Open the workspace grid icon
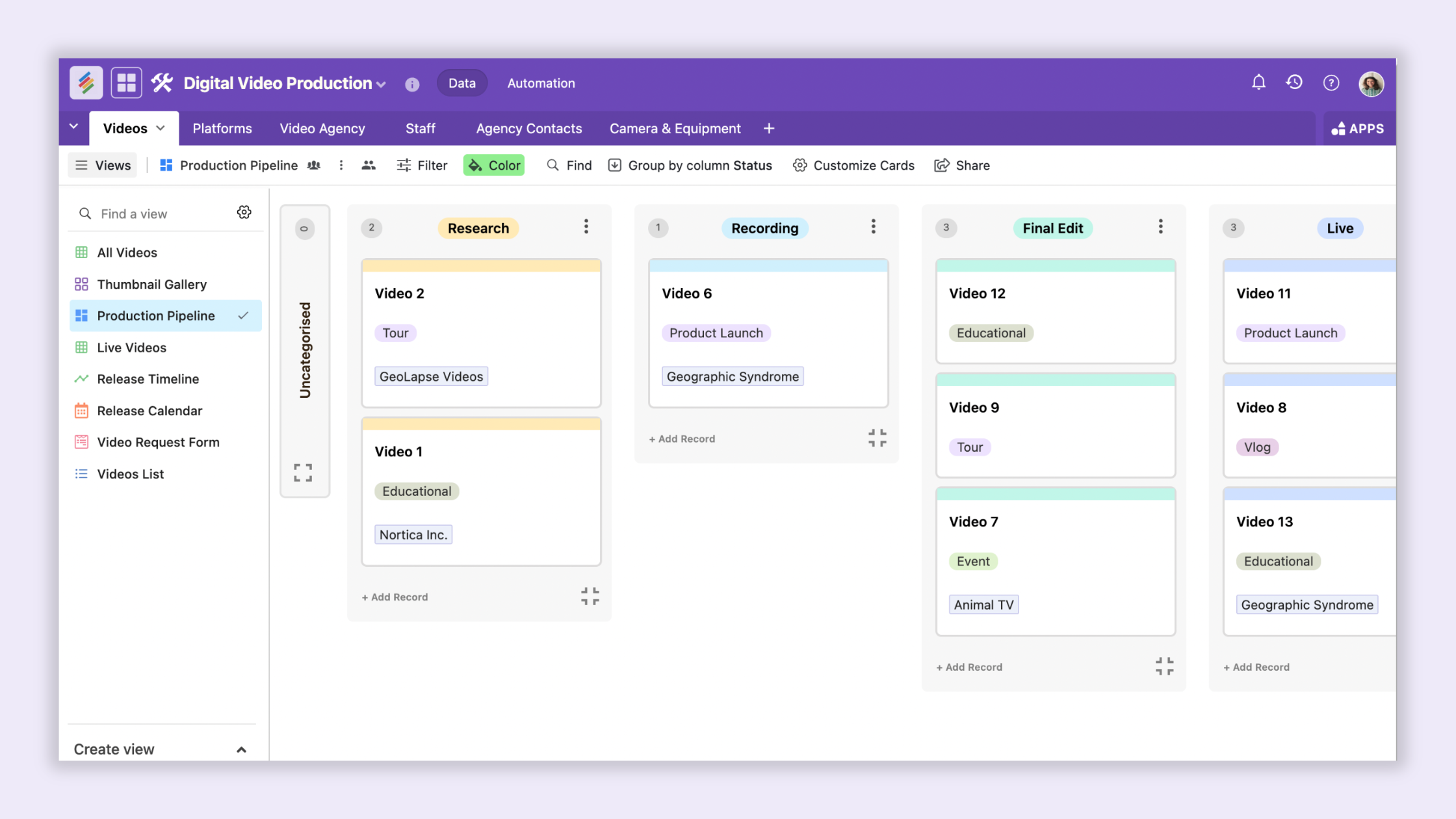This screenshot has height=819, width=1456. 126,83
